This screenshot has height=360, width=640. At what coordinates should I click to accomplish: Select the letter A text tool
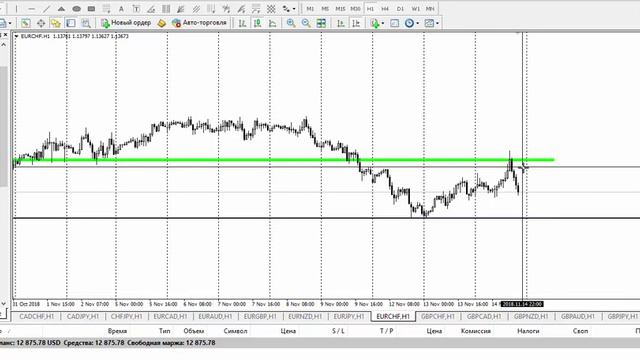[x=121, y=9]
